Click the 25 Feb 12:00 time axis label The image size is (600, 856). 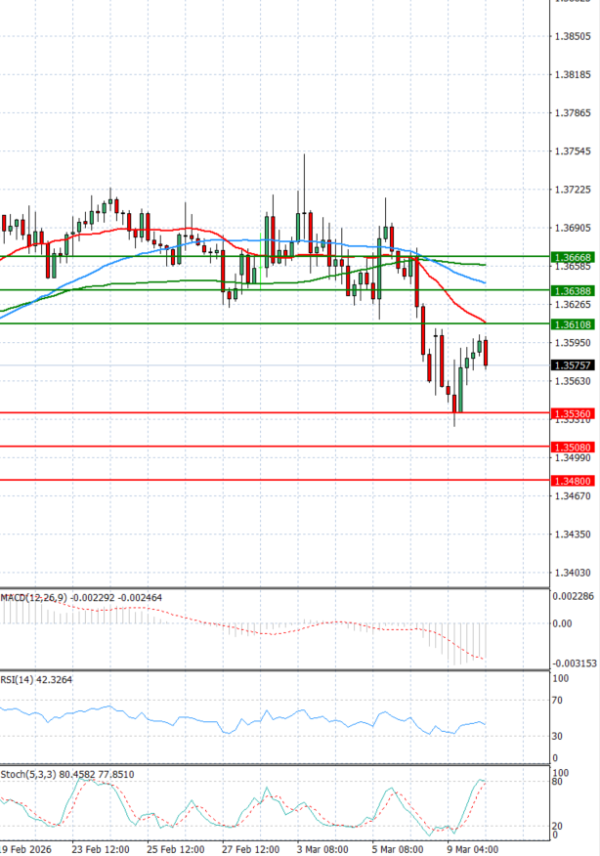point(175,847)
